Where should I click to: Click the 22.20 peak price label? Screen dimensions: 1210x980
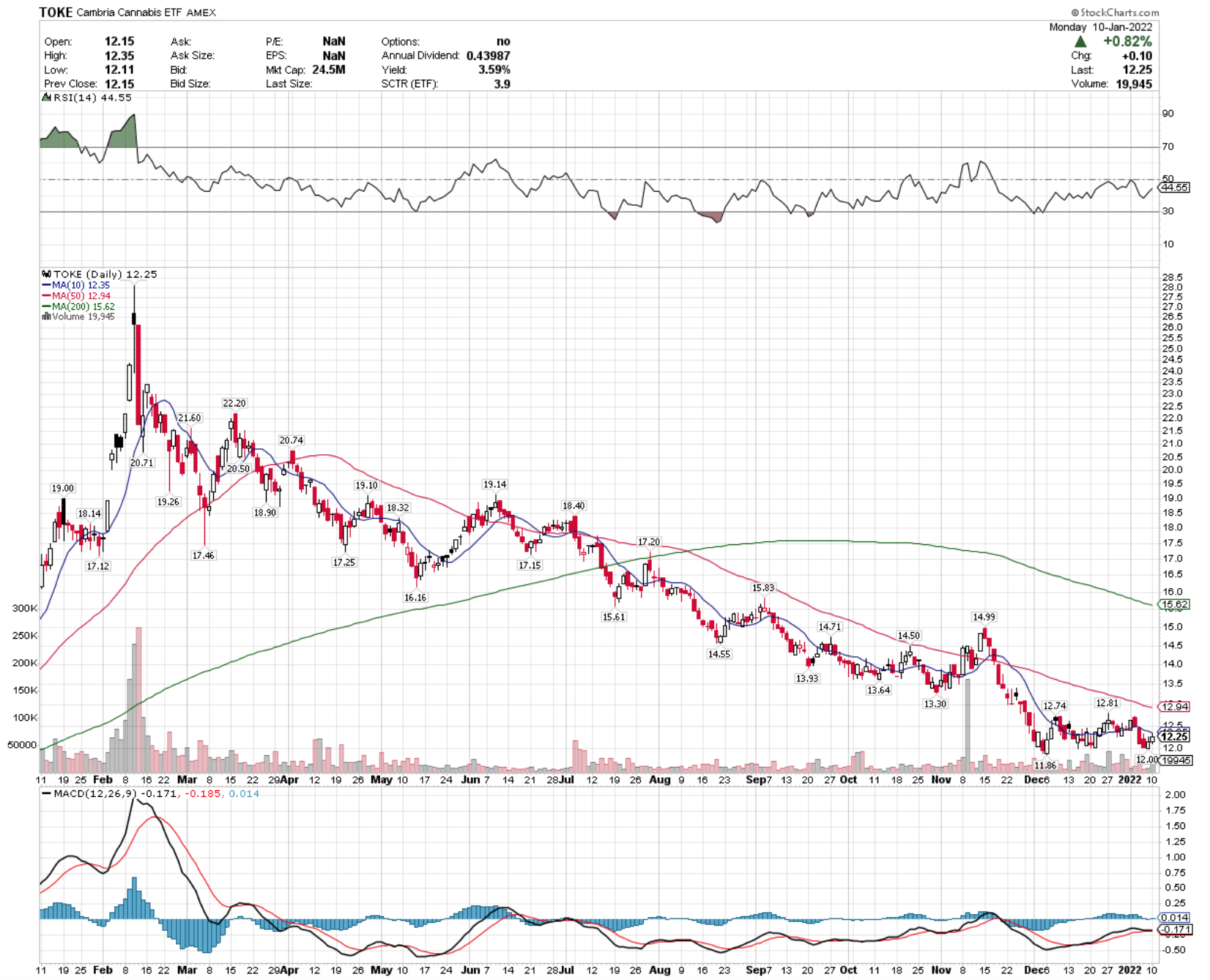[234, 404]
